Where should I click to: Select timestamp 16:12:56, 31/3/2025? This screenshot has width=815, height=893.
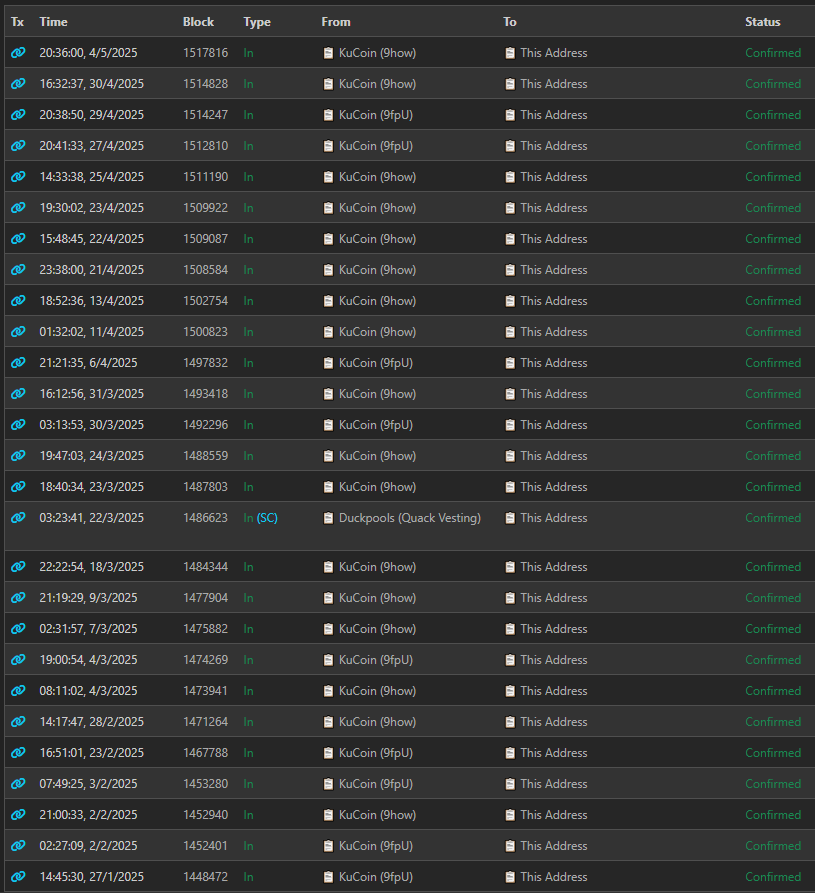point(92,394)
